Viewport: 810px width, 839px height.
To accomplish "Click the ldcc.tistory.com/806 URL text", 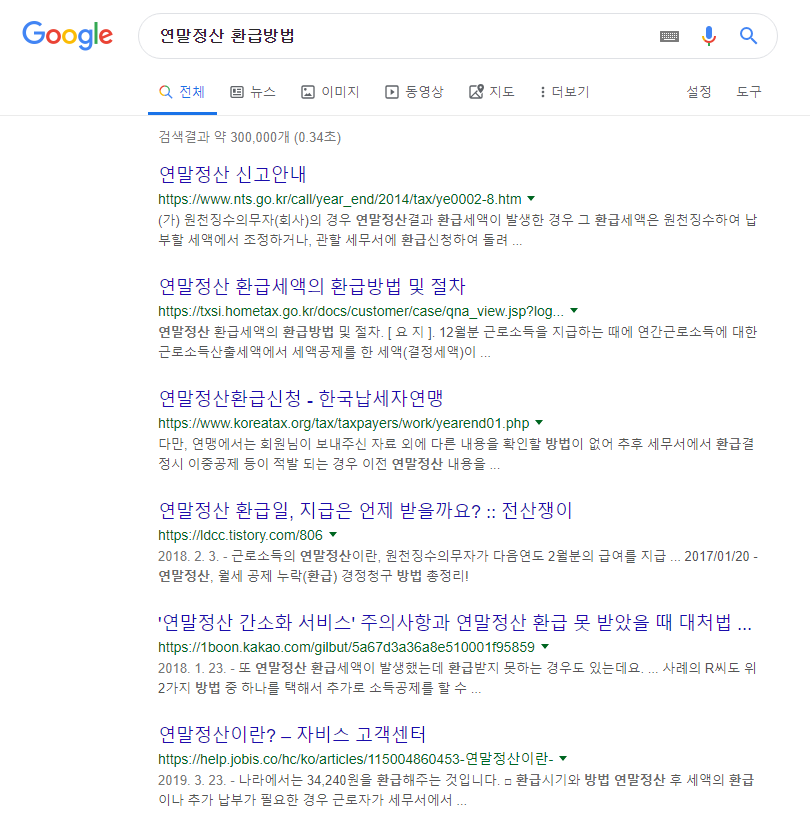I will [240, 535].
